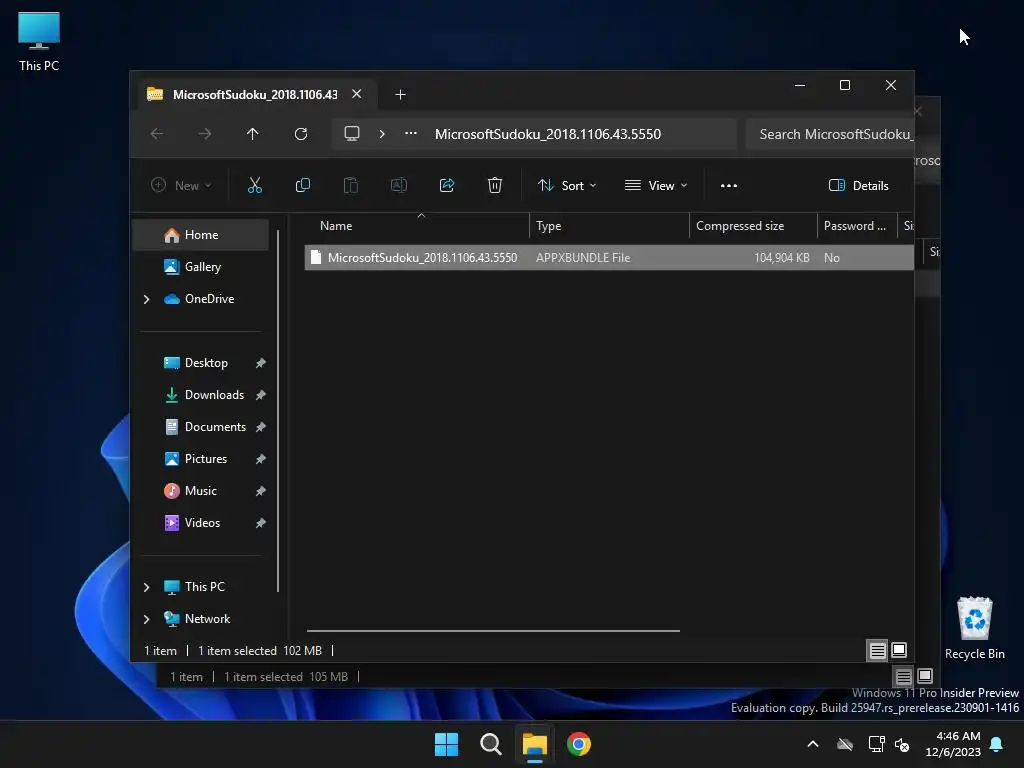Open Music quick access folder
Image resolution: width=1024 pixels, height=768 pixels.
click(200, 490)
